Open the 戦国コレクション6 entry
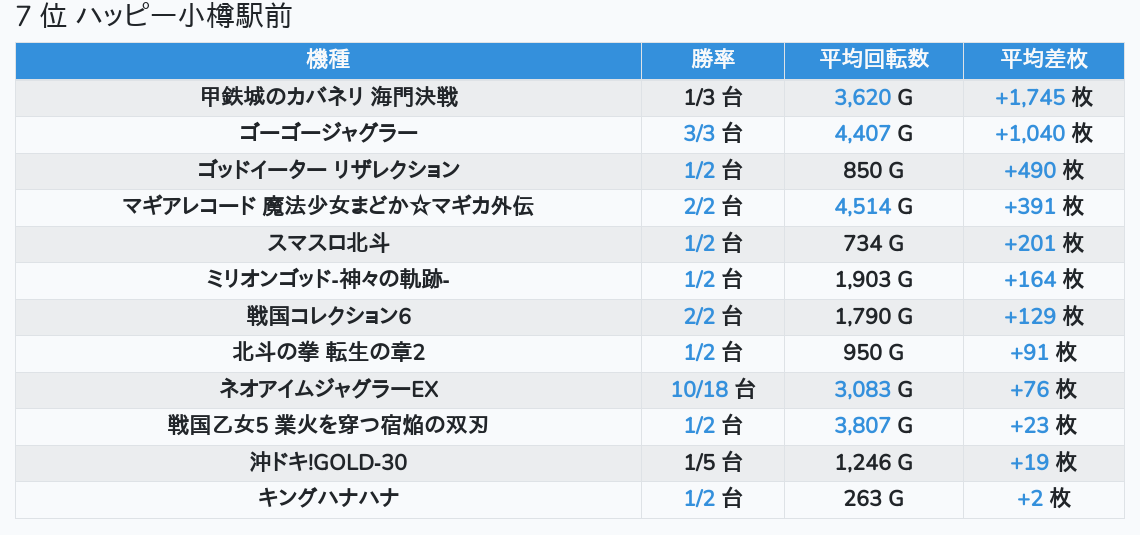This screenshot has width=1140, height=535. click(329, 317)
